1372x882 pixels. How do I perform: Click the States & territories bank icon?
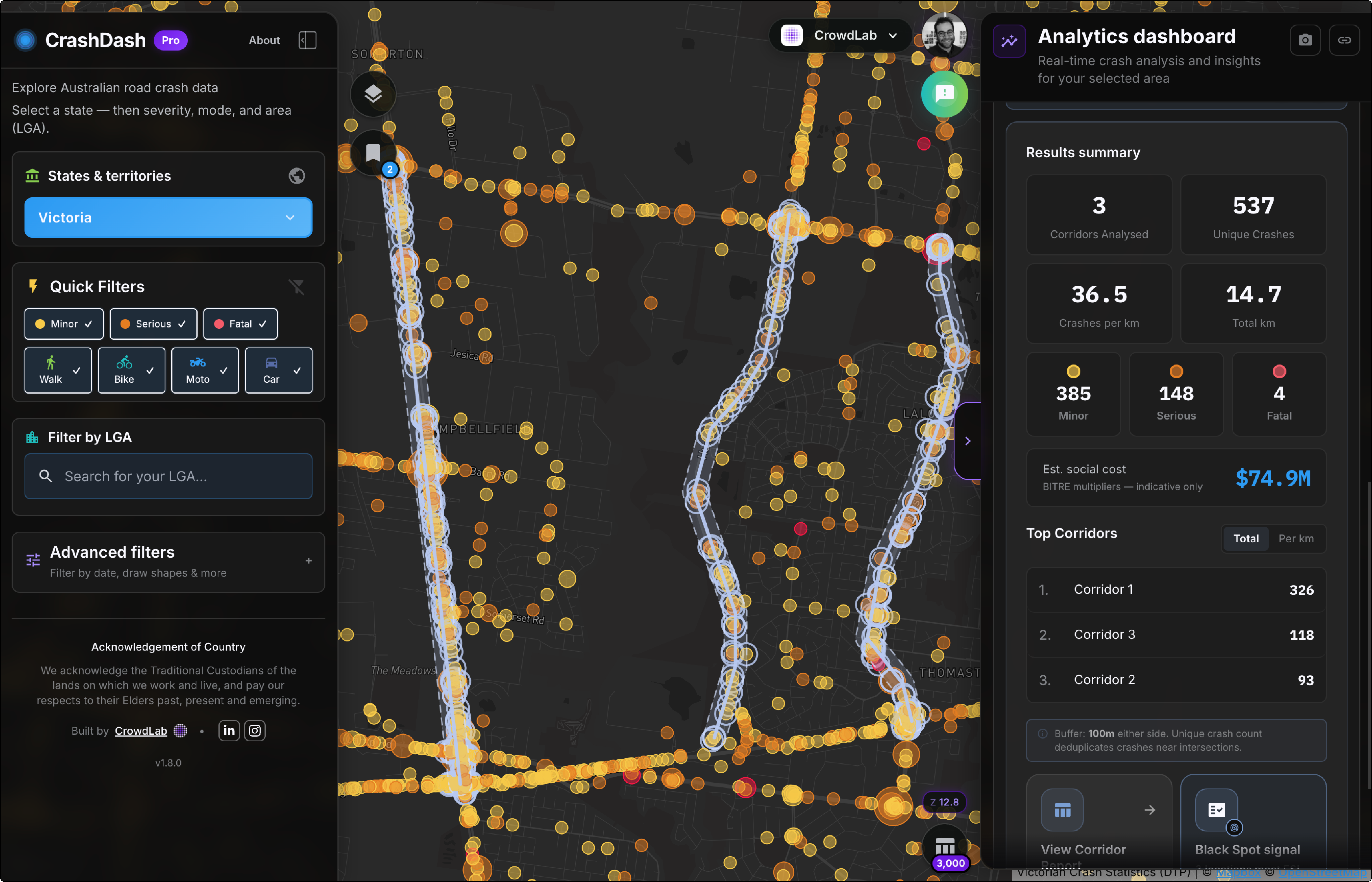[32, 176]
